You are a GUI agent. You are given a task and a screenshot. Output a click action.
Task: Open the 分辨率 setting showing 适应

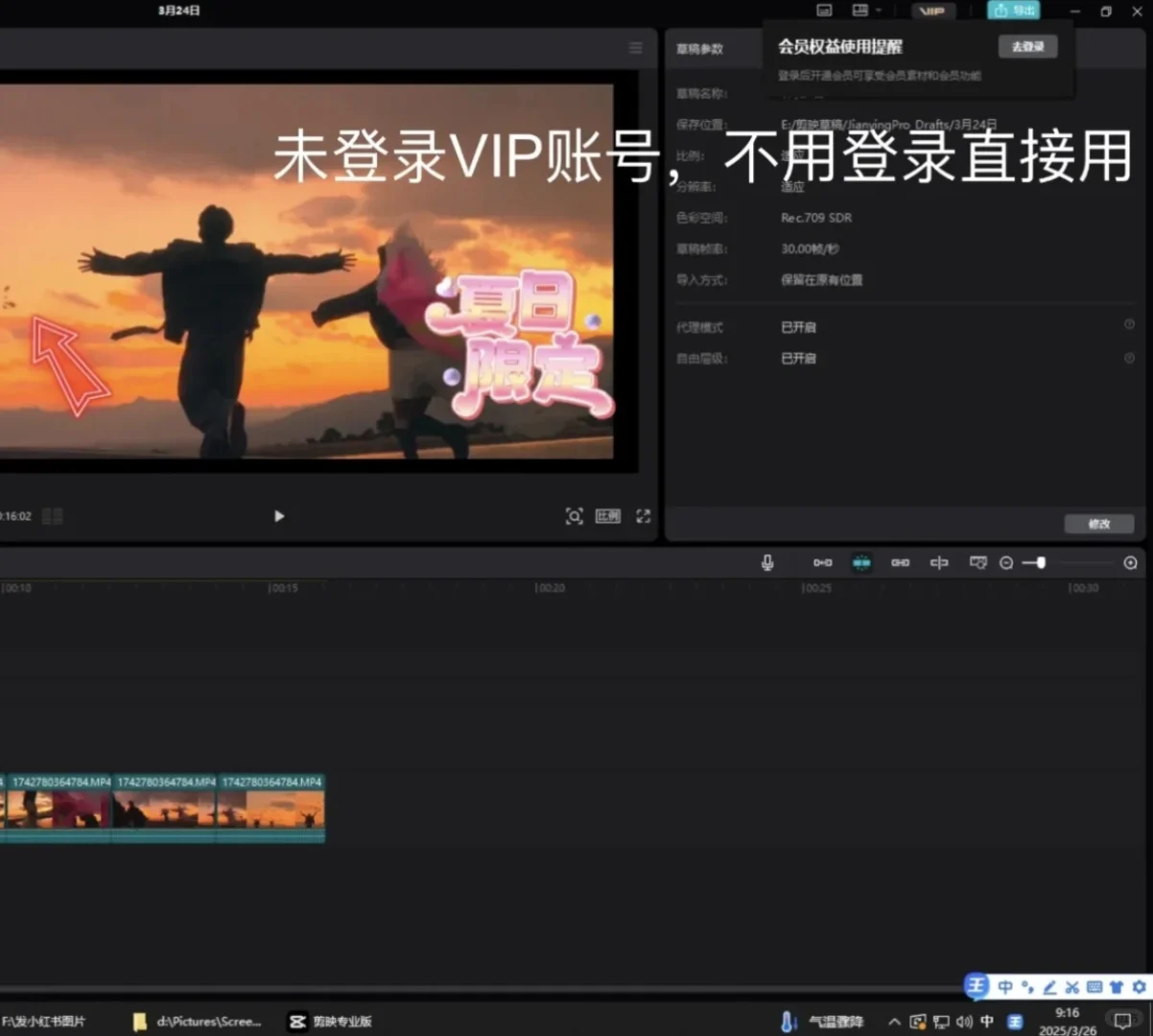[x=793, y=186]
